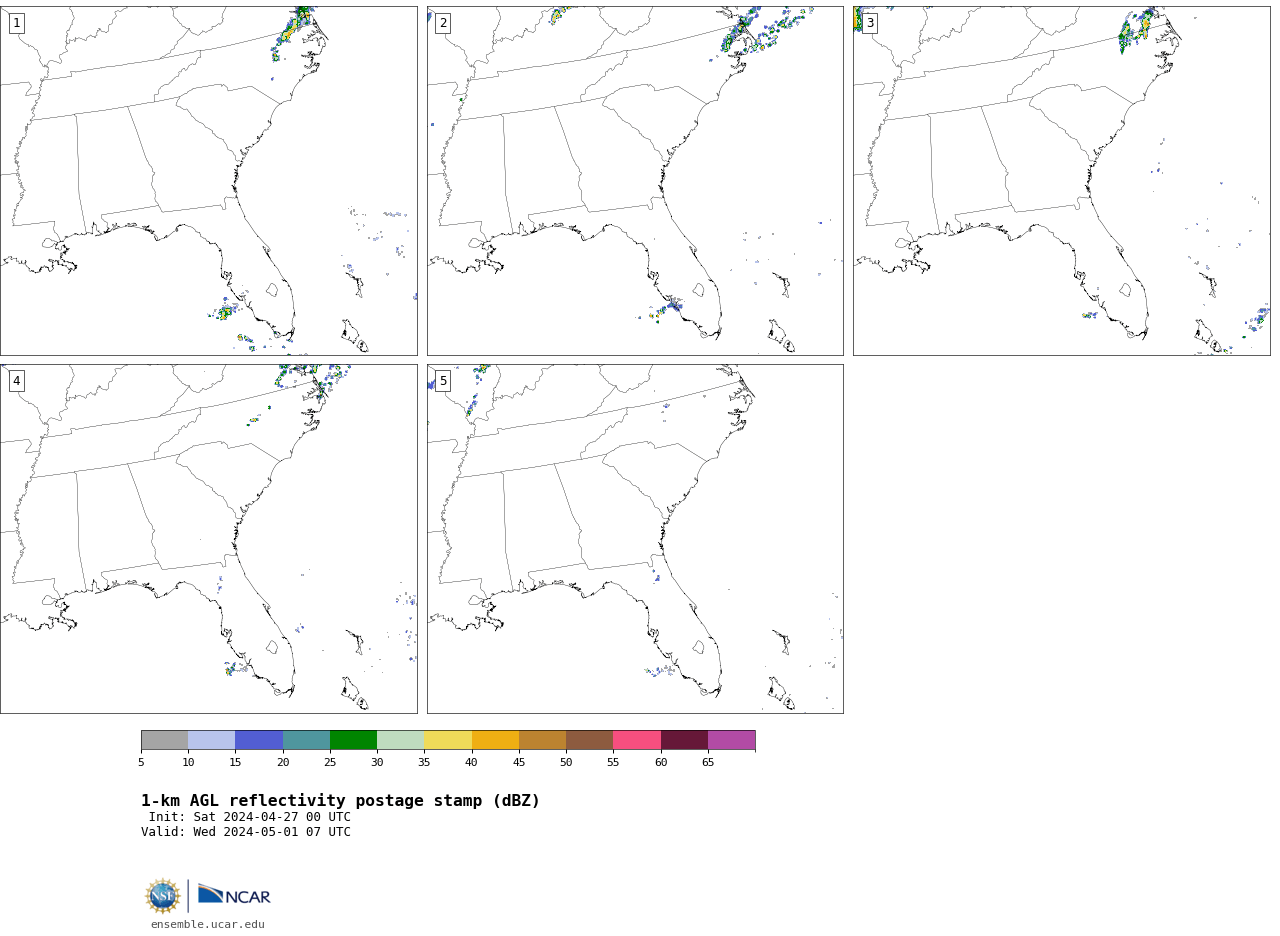
Task: Open ensemble member 2 map panel
Action: tap(635, 181)
